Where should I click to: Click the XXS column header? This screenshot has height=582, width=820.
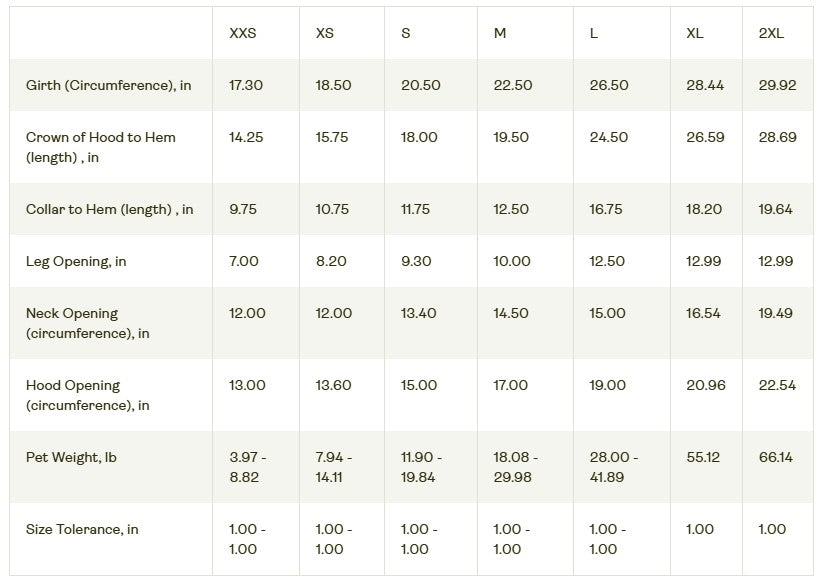[x=243, y=33]
